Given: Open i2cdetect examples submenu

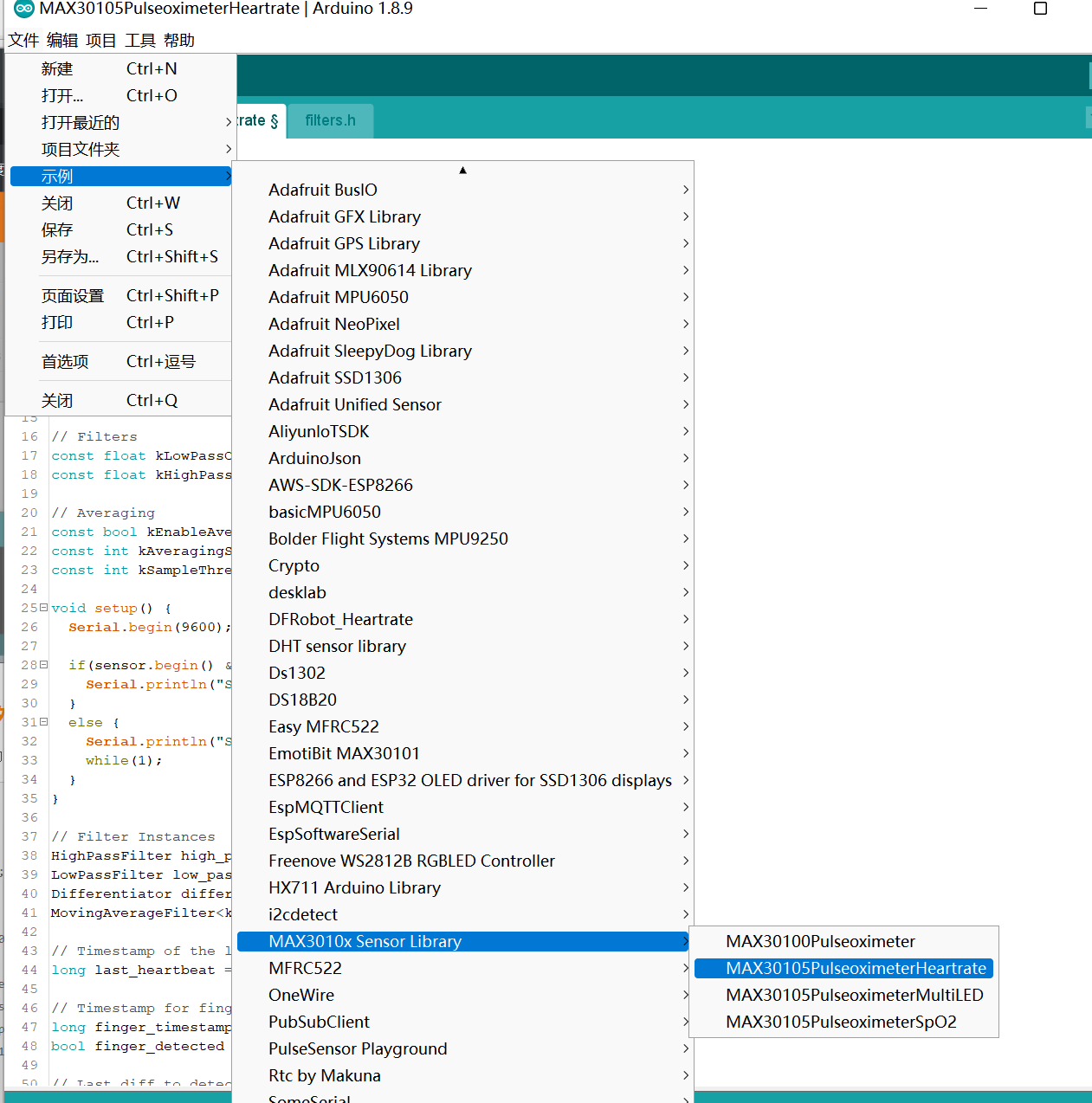Looking at the screenshot, I should click(463, 914).
